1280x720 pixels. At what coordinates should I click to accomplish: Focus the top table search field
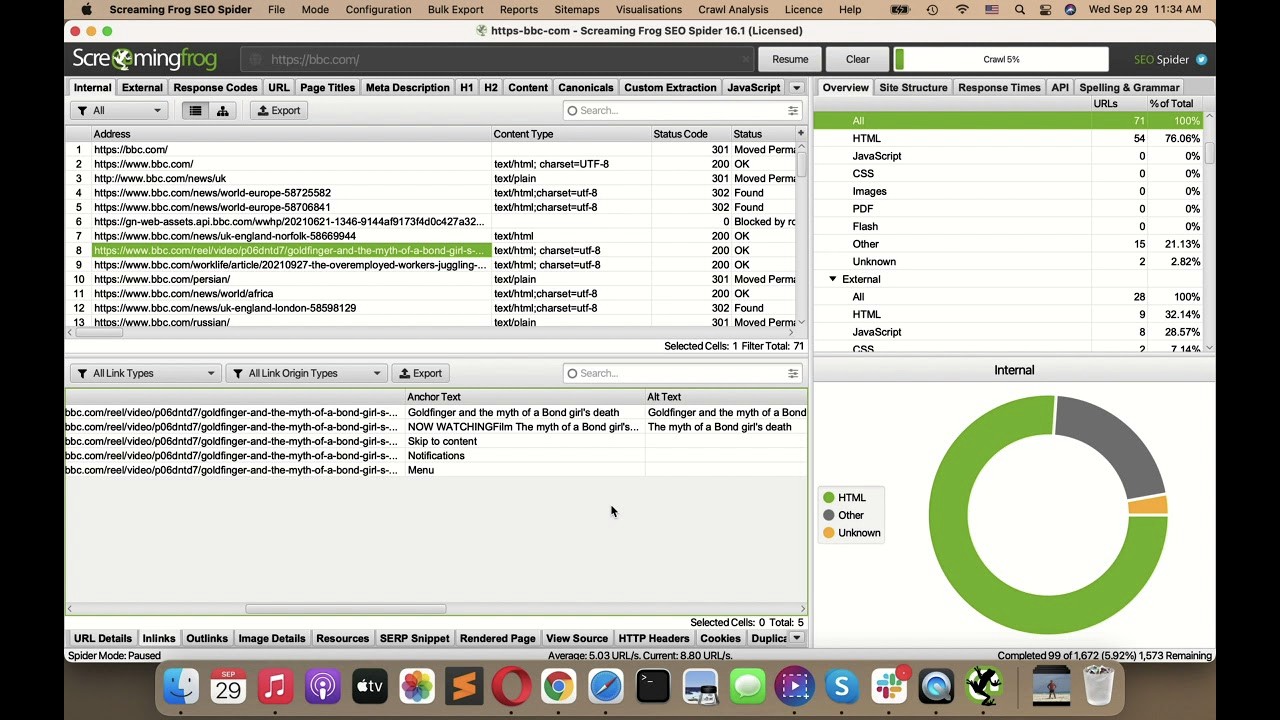(681, 110)
